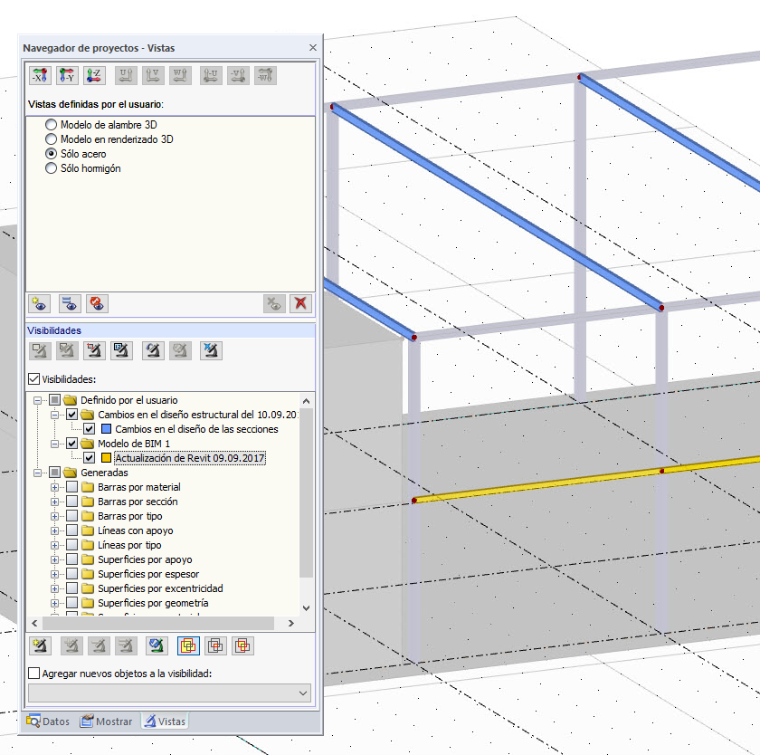The width and height of the screenshot is (760, 755).
Task: Expand Superficies por apoyo node
Action: point(55,560)
